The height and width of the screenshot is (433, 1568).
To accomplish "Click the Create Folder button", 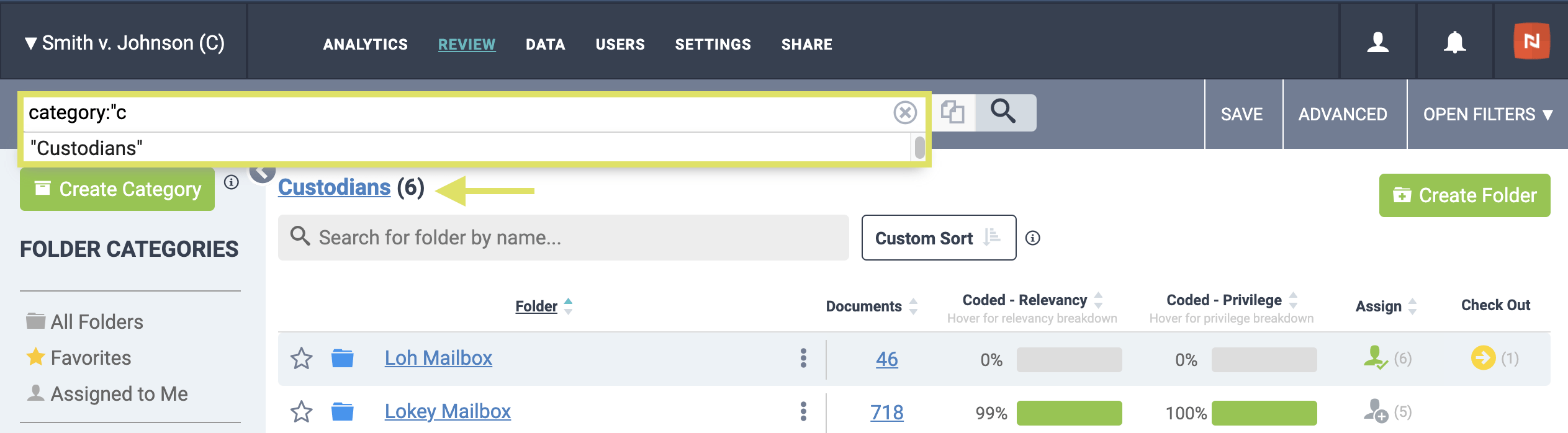I will [1464, 195].
